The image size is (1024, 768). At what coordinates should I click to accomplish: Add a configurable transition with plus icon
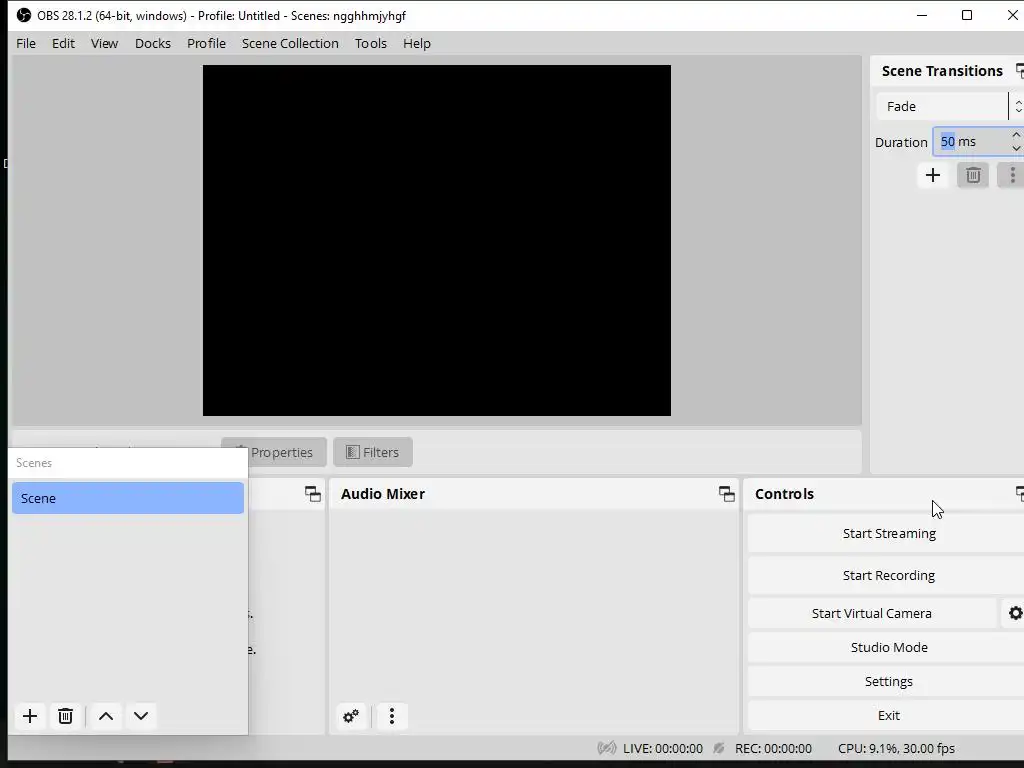[x=933, y=175]
